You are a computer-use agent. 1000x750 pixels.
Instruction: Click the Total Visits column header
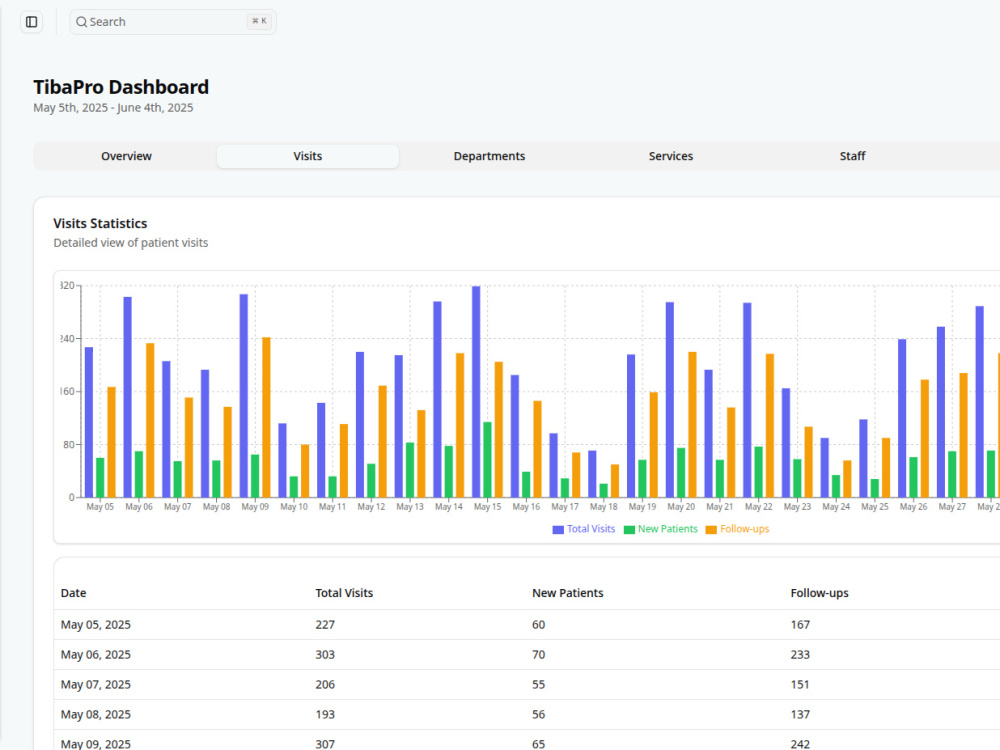pyautogui.click(x=344, y=593)
